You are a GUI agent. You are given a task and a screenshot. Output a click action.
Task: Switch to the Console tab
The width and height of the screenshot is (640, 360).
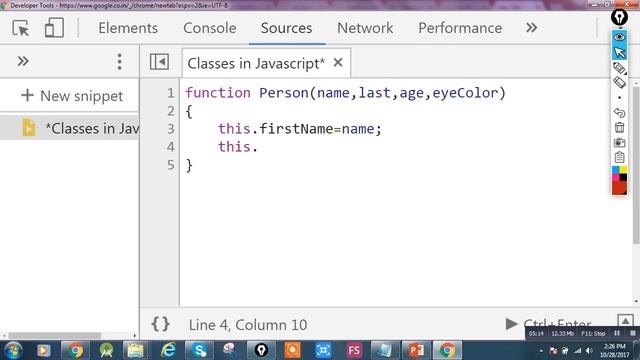click(209, 28)
